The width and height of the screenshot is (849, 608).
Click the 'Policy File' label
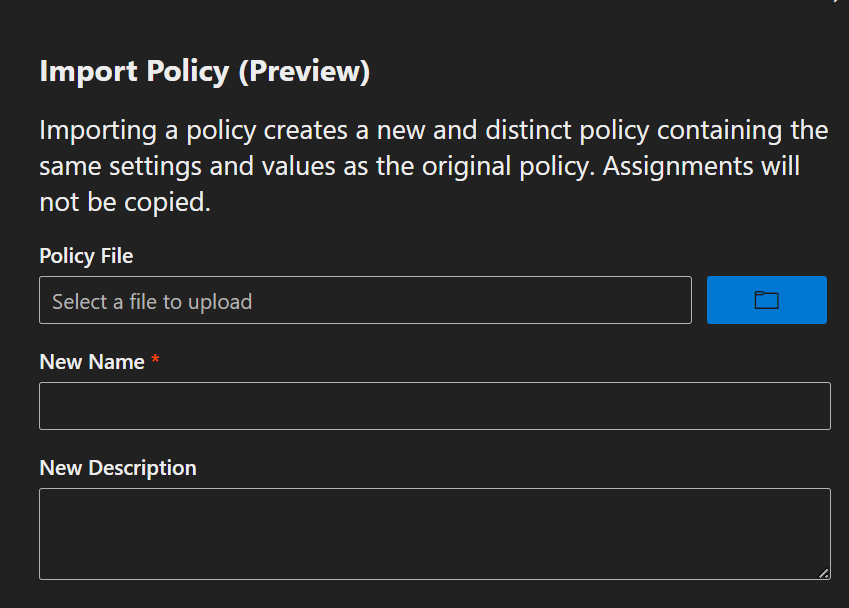86,256
